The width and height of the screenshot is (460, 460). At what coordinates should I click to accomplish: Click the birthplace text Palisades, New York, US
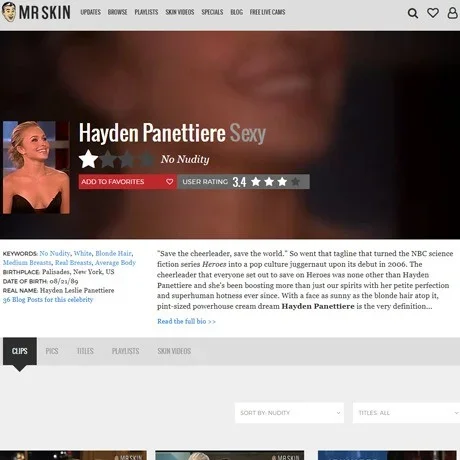pyautogui.click(x=78, y=272)
